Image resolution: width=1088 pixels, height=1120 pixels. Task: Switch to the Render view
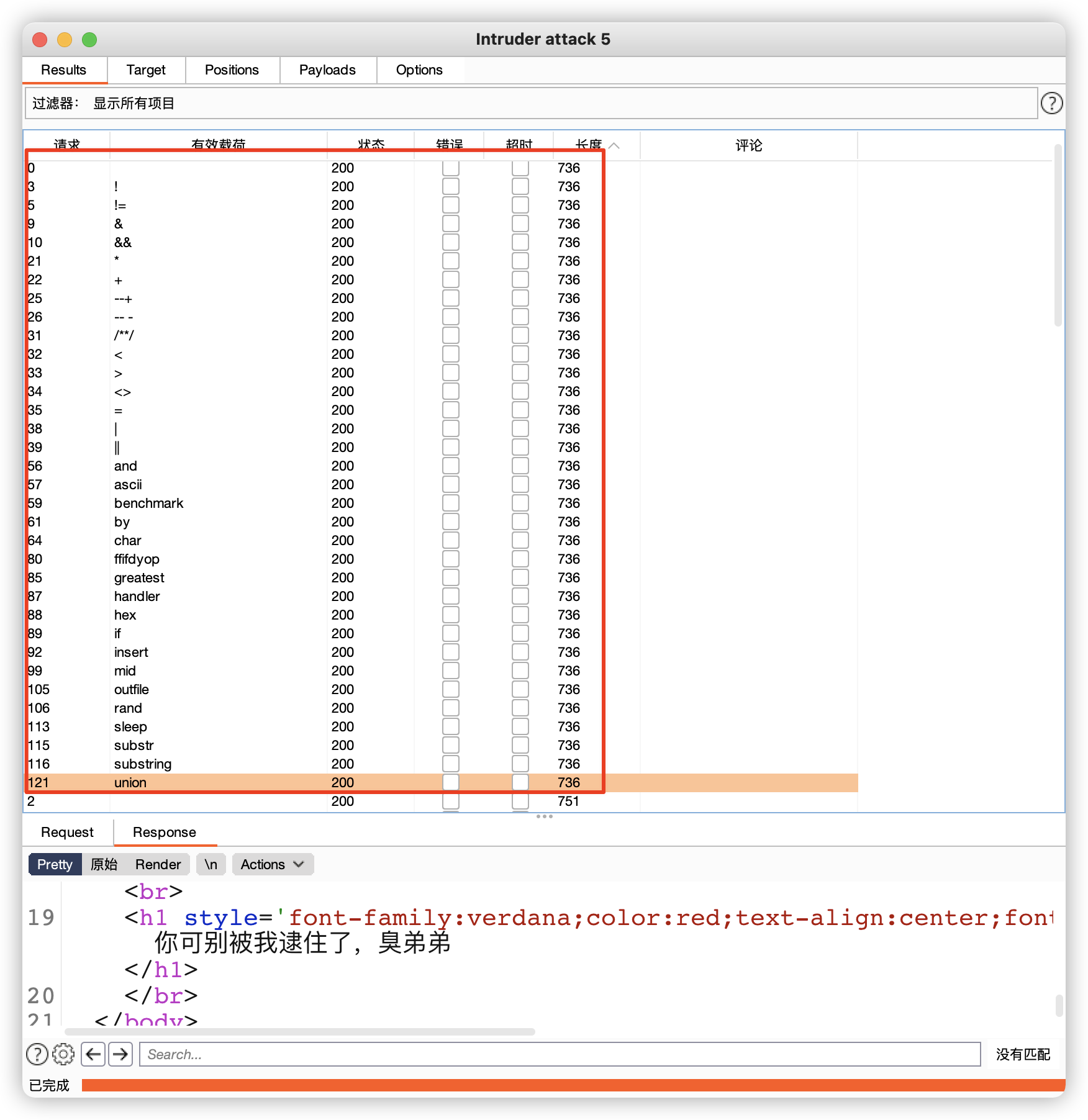pyautogui.click(x=158, y=864)
